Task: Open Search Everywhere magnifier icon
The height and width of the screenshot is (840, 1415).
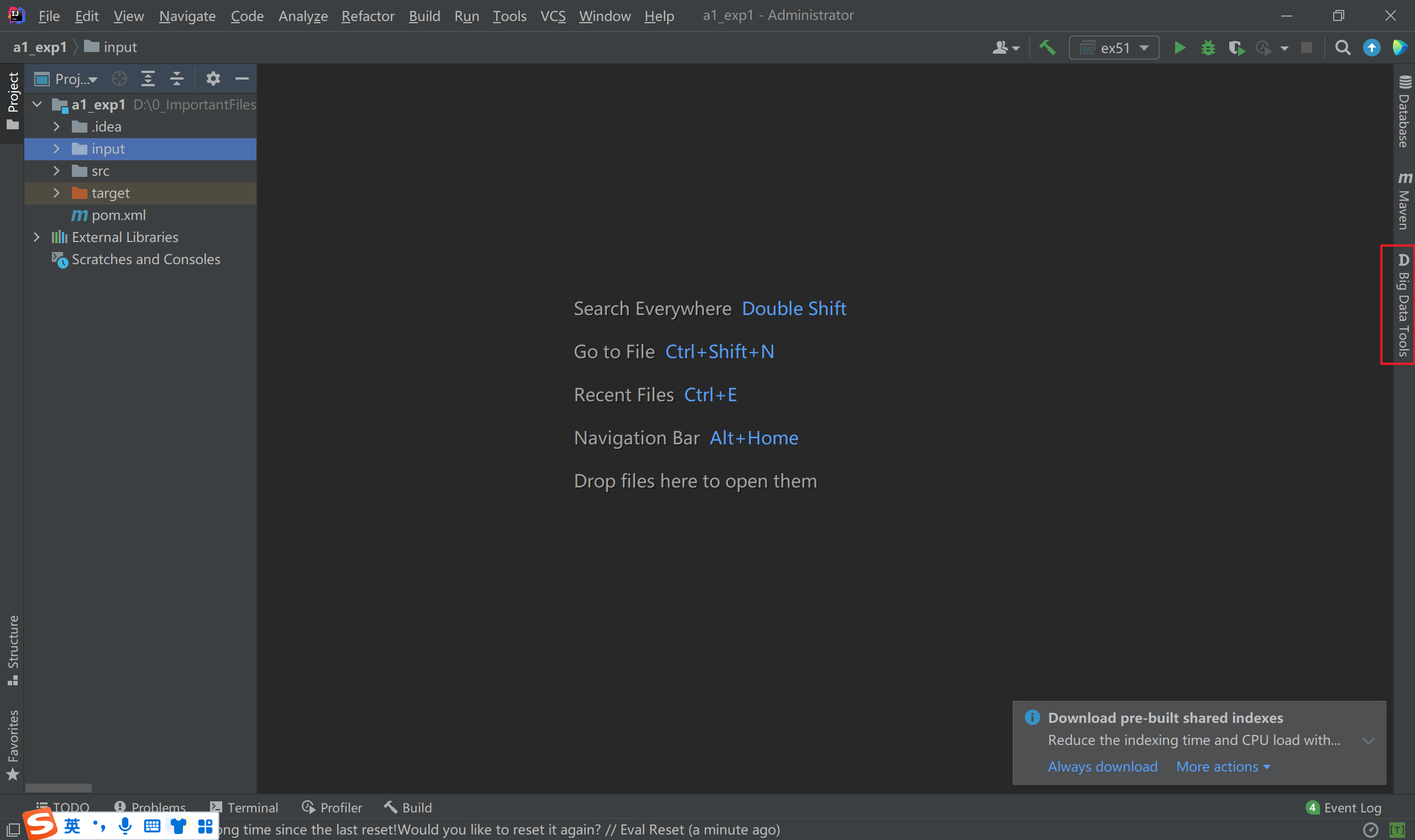Action: point(1343,48)
